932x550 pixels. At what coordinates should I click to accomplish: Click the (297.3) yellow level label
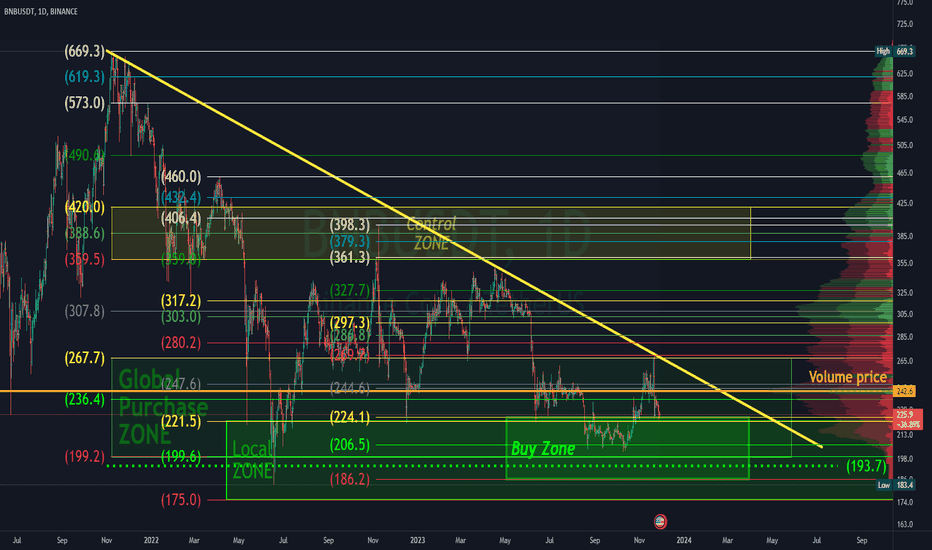tap(350, 322)
